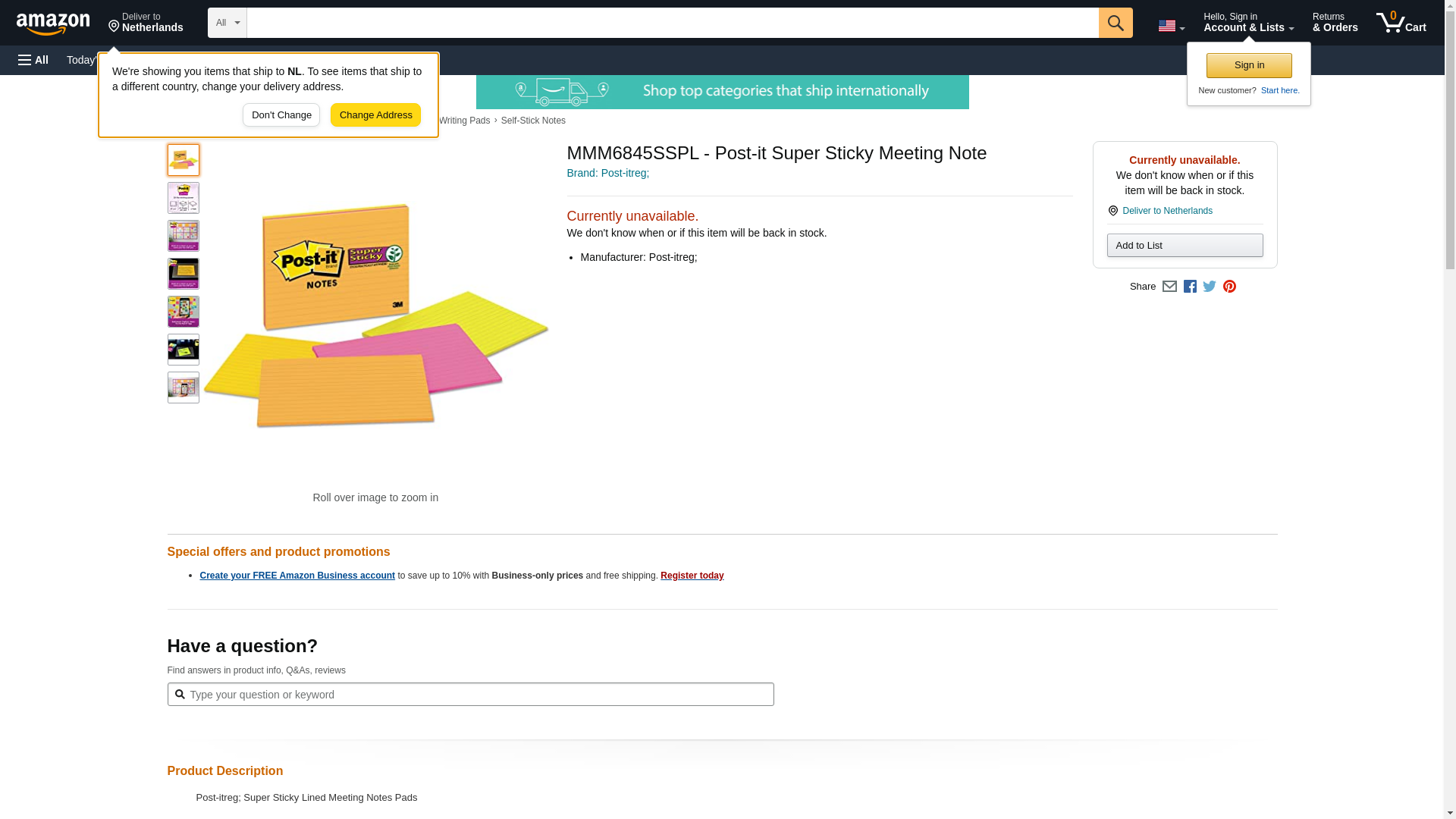Open the Self-Stick Notes breadcrumb
This screenshot has height=819, width=1456.
533,121
